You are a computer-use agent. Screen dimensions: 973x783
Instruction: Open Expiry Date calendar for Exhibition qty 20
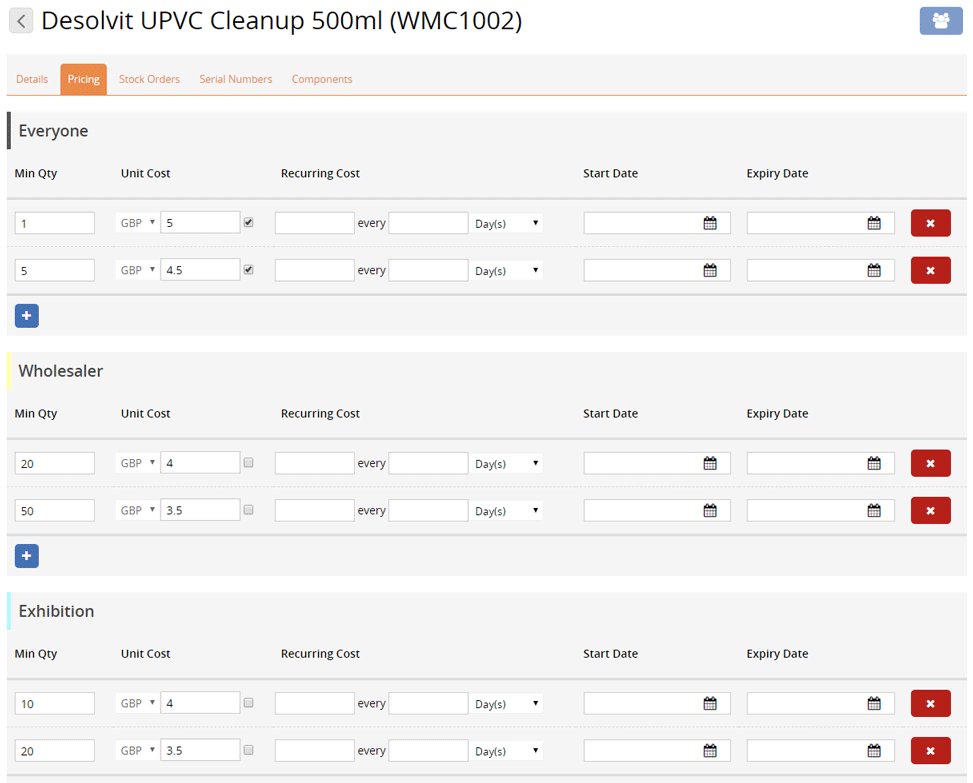point(874,751)
